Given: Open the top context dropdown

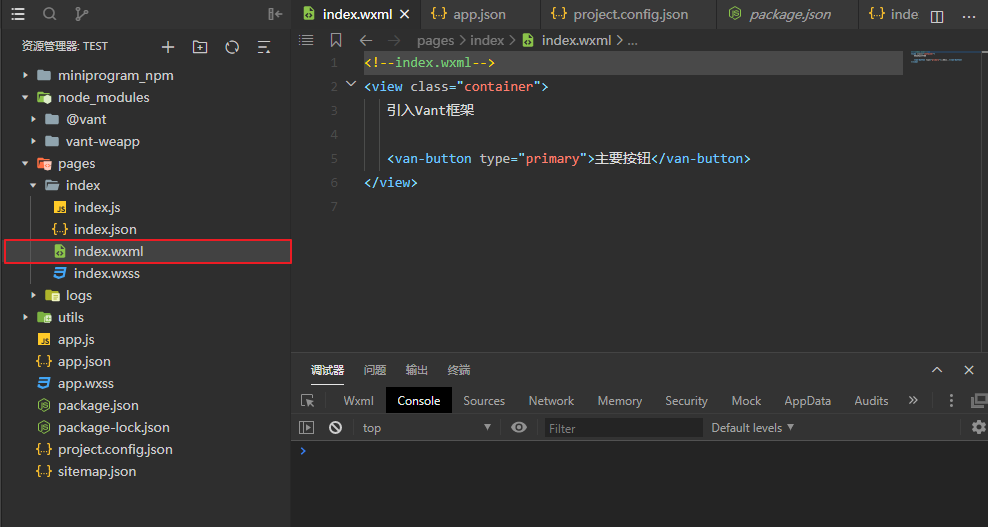Looking at the screenshot, I should (427, 427).
